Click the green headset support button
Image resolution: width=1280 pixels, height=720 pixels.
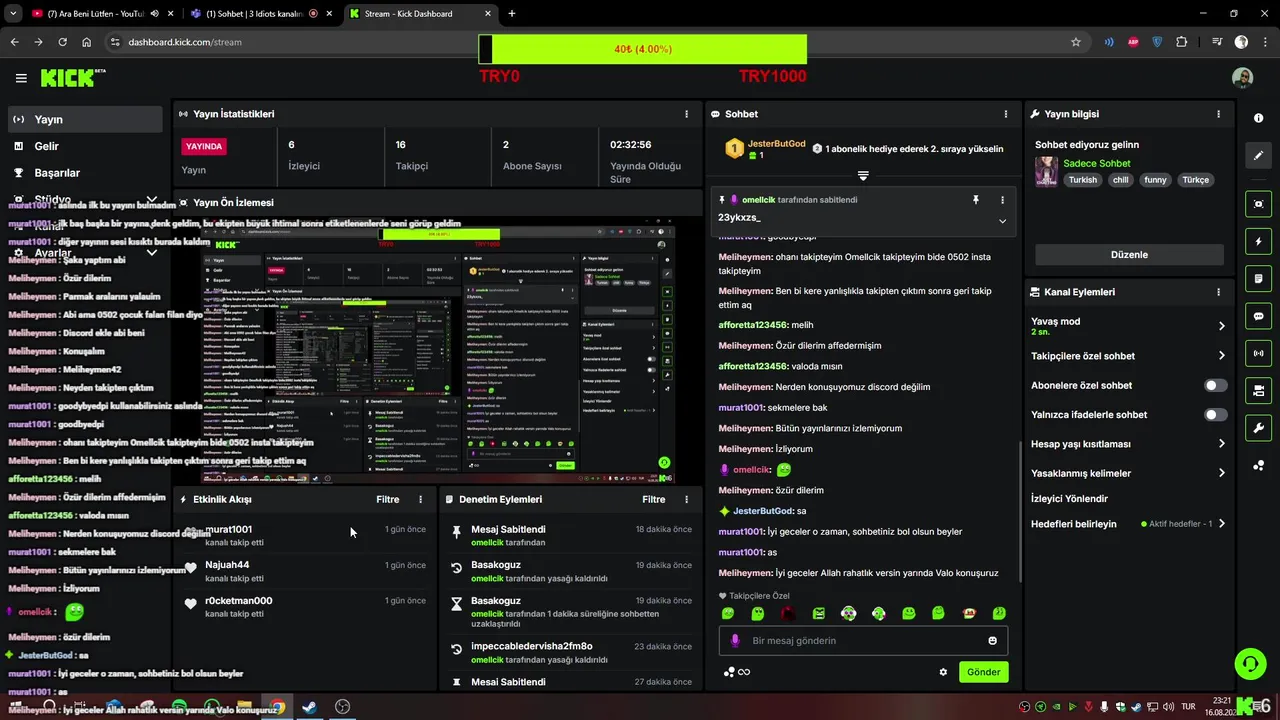pyautogui.click(x=1249, y=664)
